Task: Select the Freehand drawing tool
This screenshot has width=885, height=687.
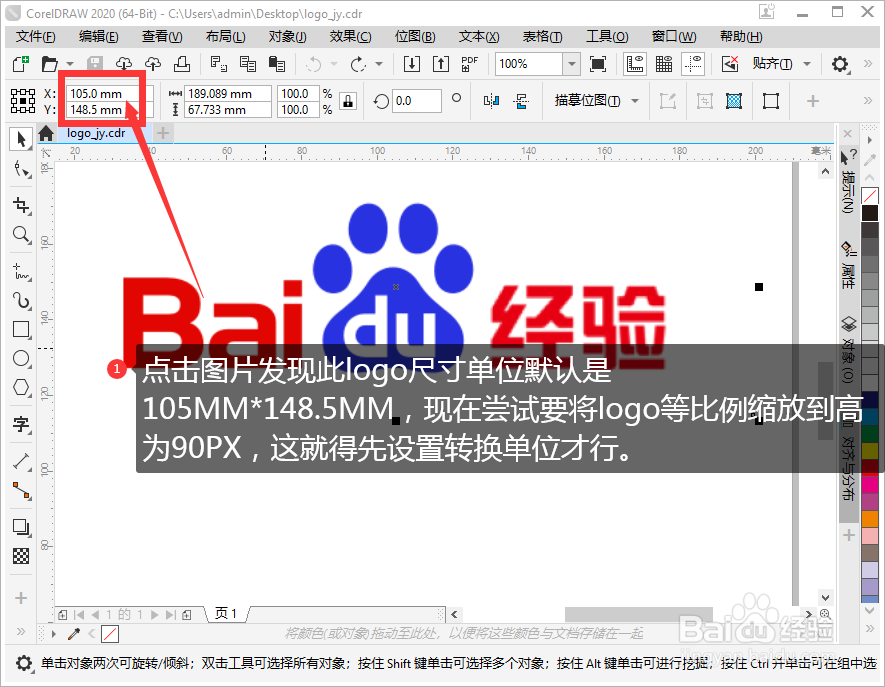Action: (x=21, y=272)
